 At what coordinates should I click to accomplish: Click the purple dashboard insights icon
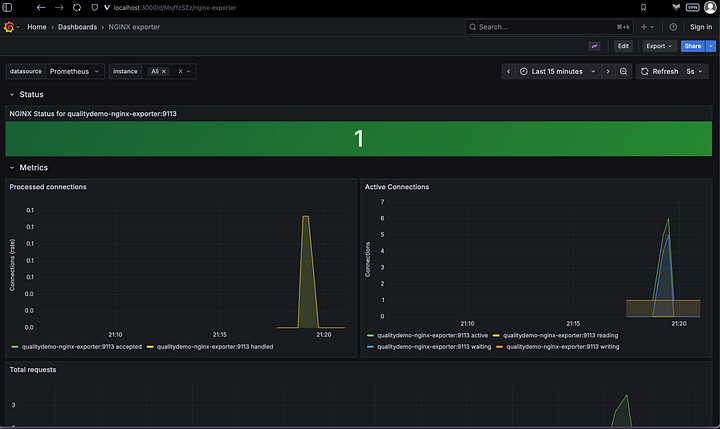tap(594, 46)
